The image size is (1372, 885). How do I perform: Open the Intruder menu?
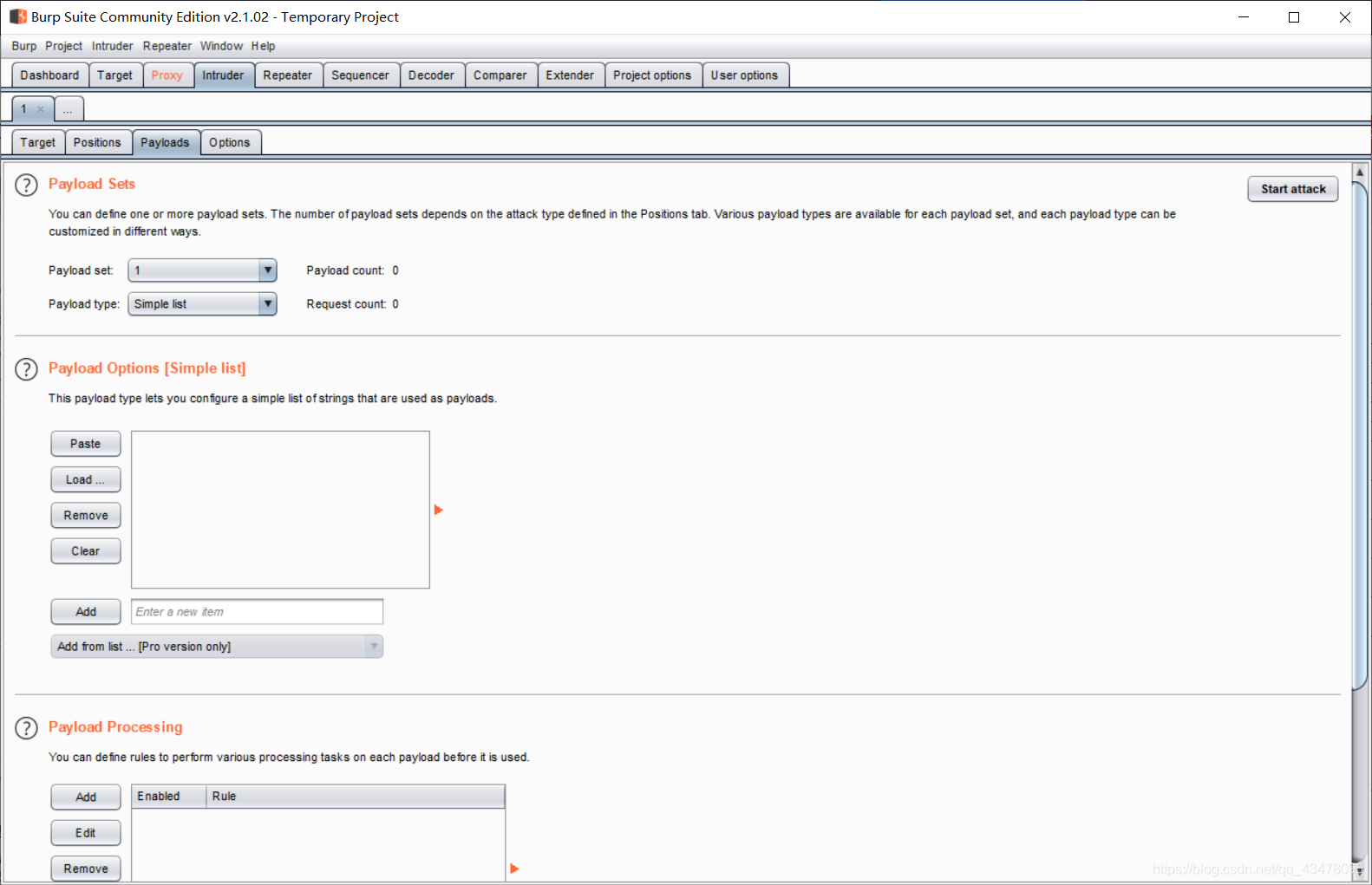pos(113,46)
